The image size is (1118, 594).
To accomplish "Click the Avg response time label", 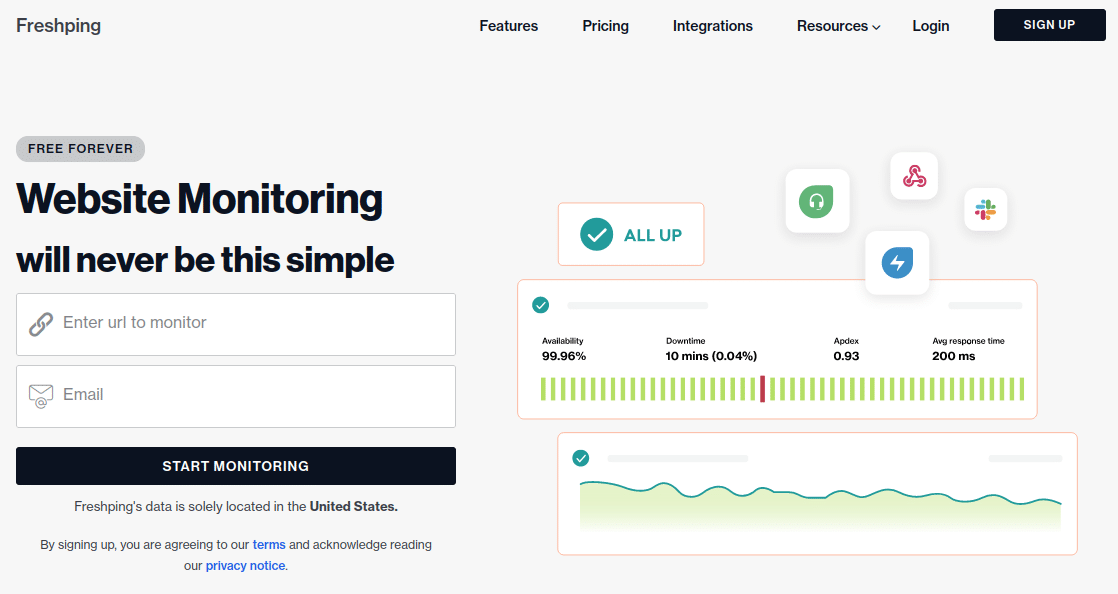I will click(968, 341).
